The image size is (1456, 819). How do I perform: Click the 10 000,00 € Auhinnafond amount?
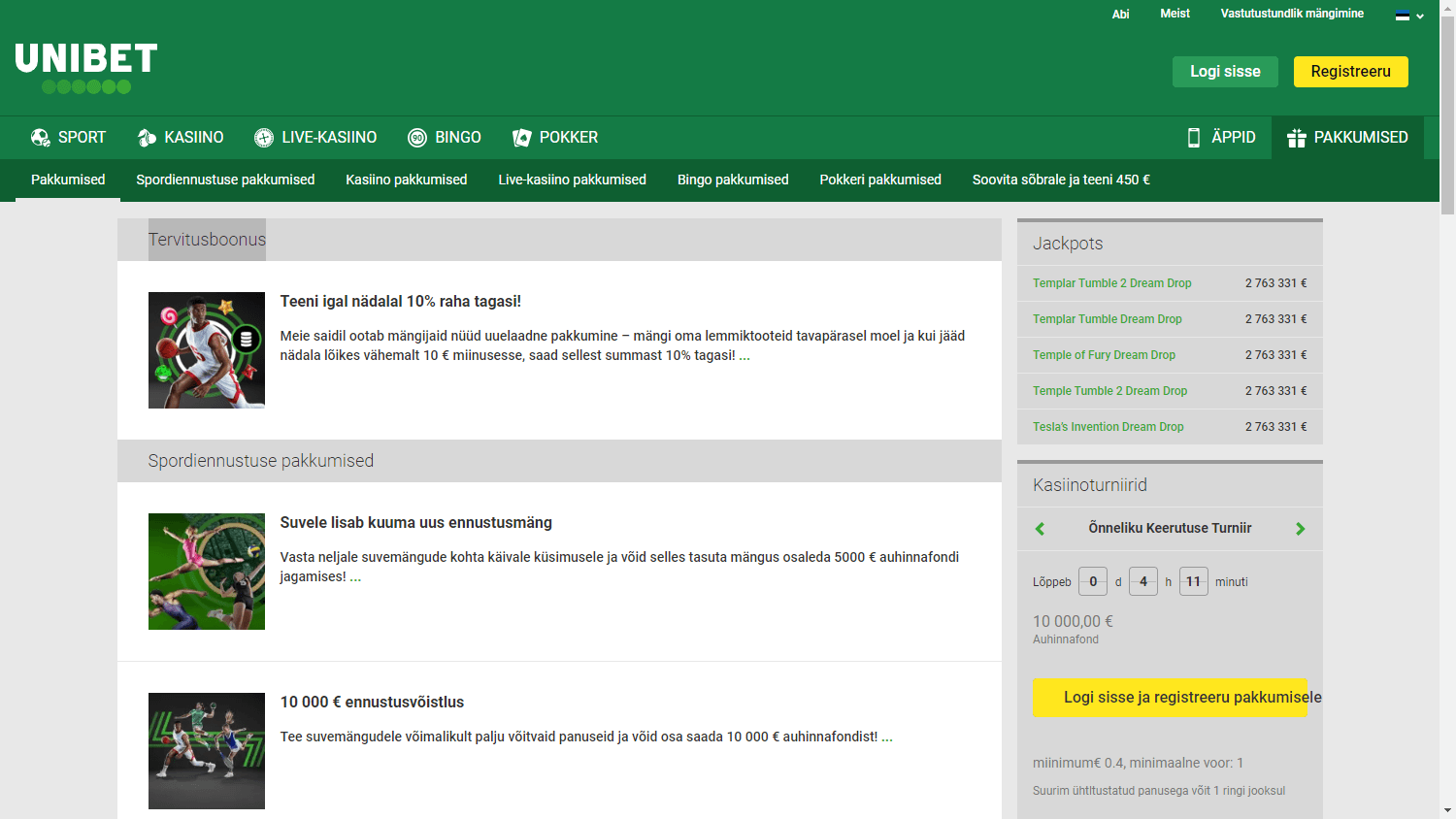(x=1073, y=622)
